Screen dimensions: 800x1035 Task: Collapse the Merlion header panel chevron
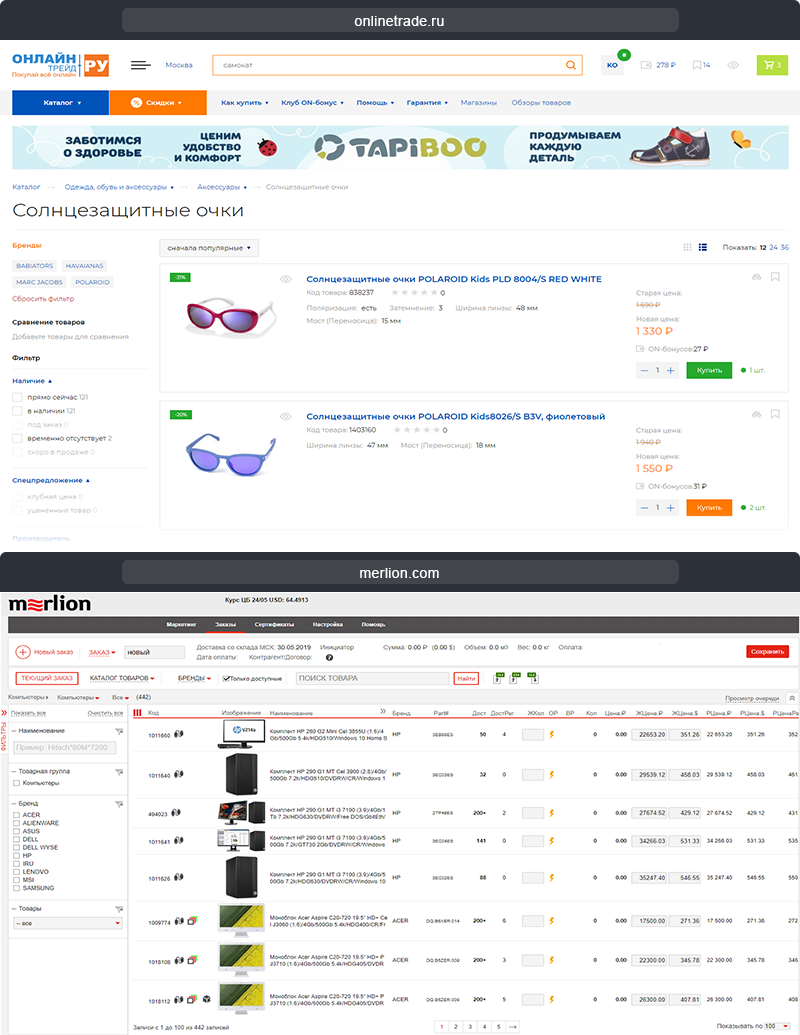(x=792, y=698)
